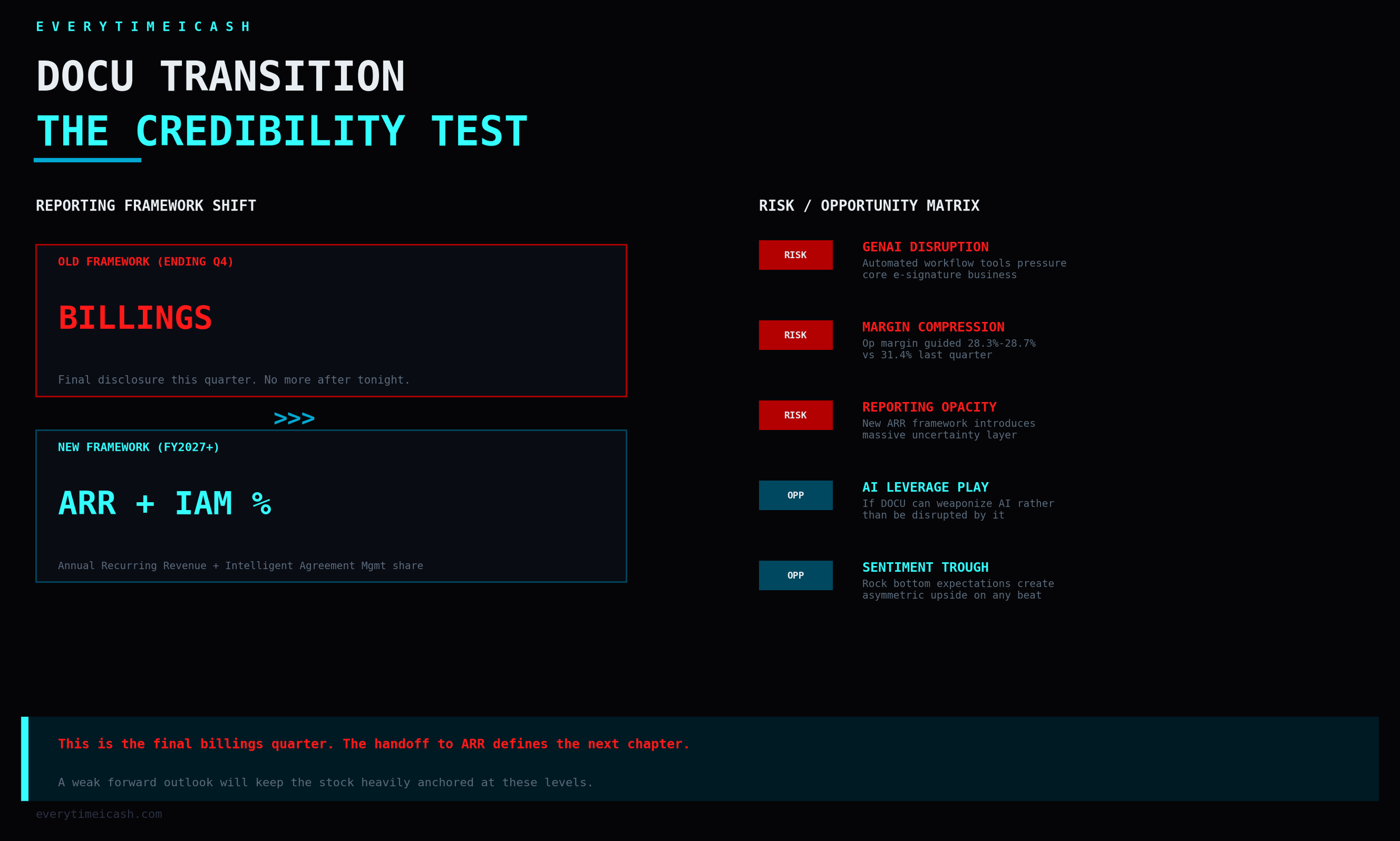This screenshot has height=841, width=1400.
Task: Click the ARR + IAM % heading
Action: click(x=165, y=503)
